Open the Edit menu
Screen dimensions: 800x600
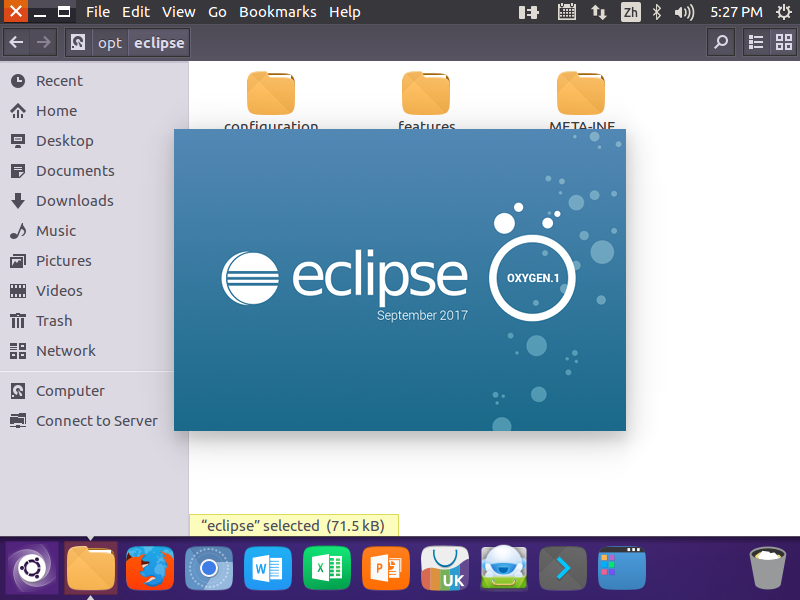[136, 12]
